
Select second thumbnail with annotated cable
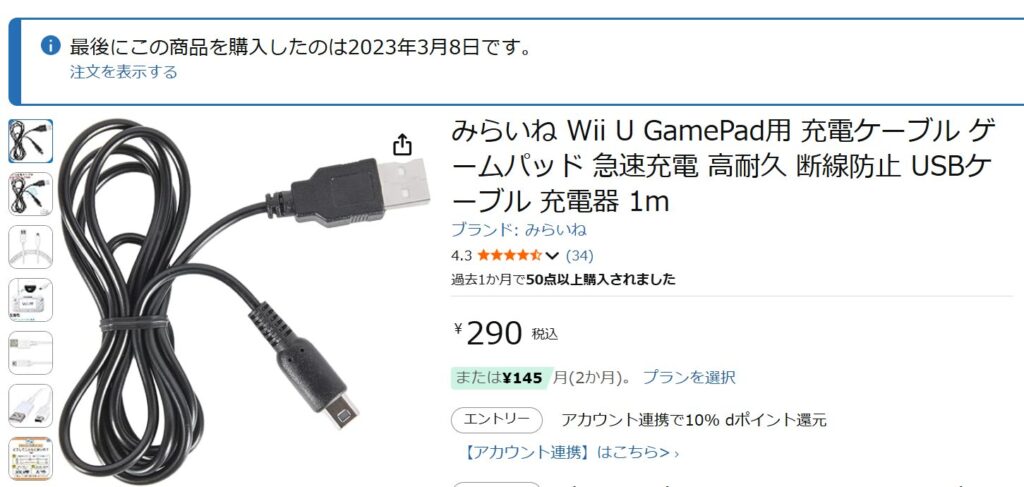31,194
